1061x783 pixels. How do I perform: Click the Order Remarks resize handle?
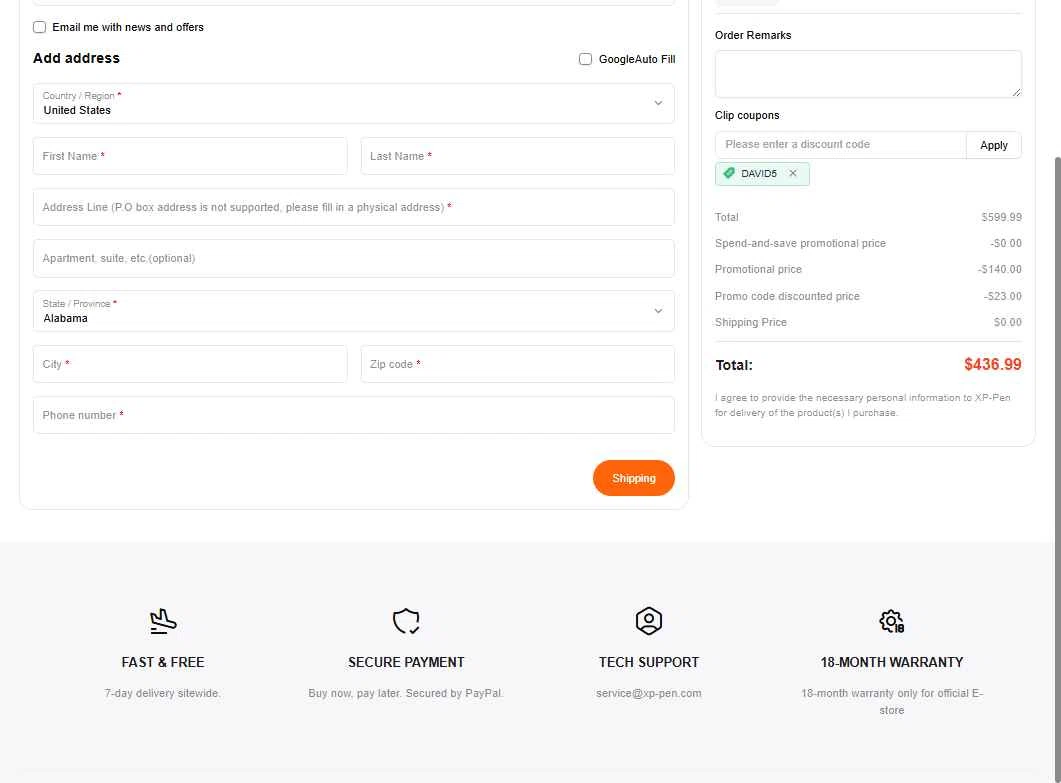1016,92
